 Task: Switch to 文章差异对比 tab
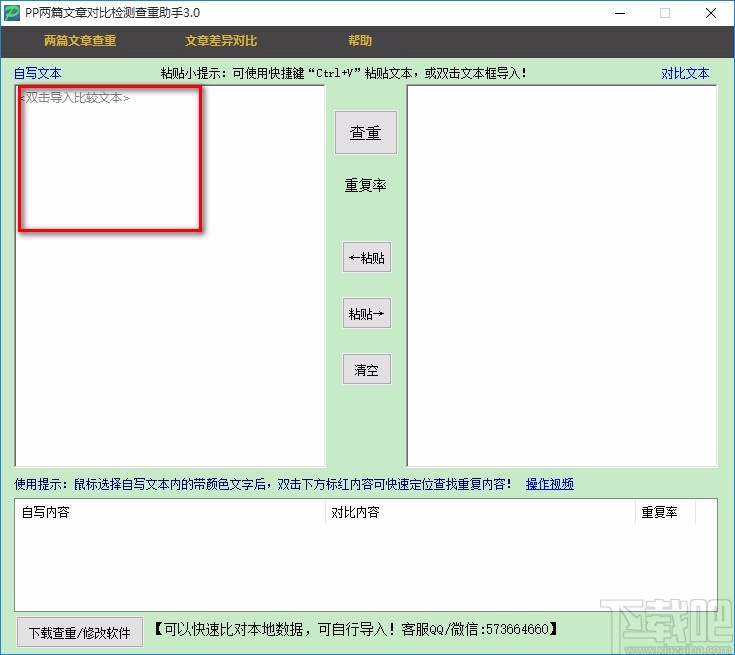(x=221, y=41)
